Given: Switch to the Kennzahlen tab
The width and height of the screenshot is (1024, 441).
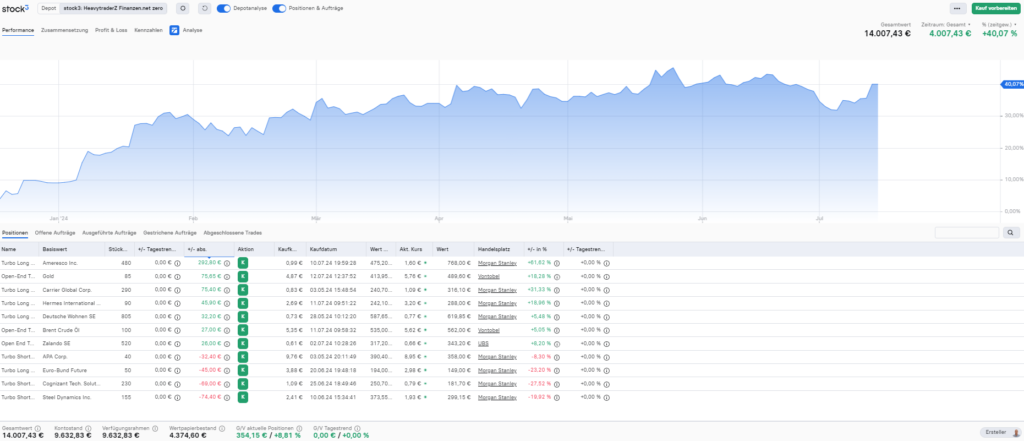Looking at the screenshot, I should click(148, 30).
